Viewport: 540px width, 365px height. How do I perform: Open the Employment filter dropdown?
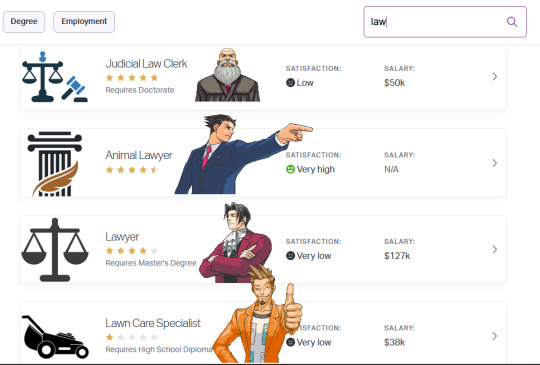pos(84,22)
